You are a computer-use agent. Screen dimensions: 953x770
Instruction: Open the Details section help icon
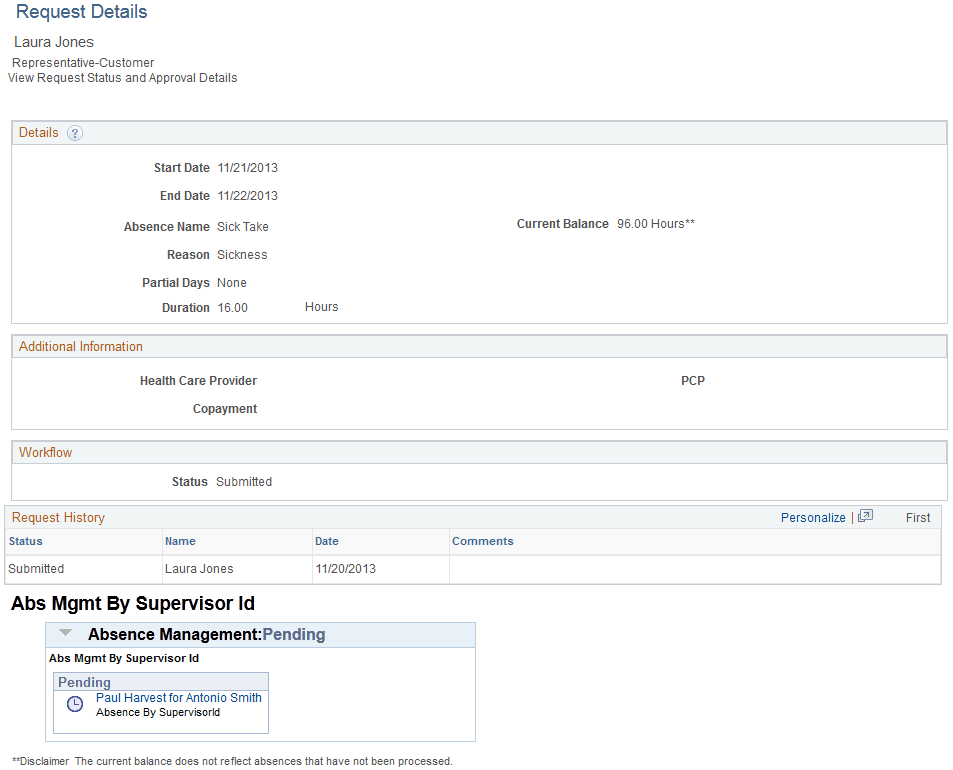76,132
